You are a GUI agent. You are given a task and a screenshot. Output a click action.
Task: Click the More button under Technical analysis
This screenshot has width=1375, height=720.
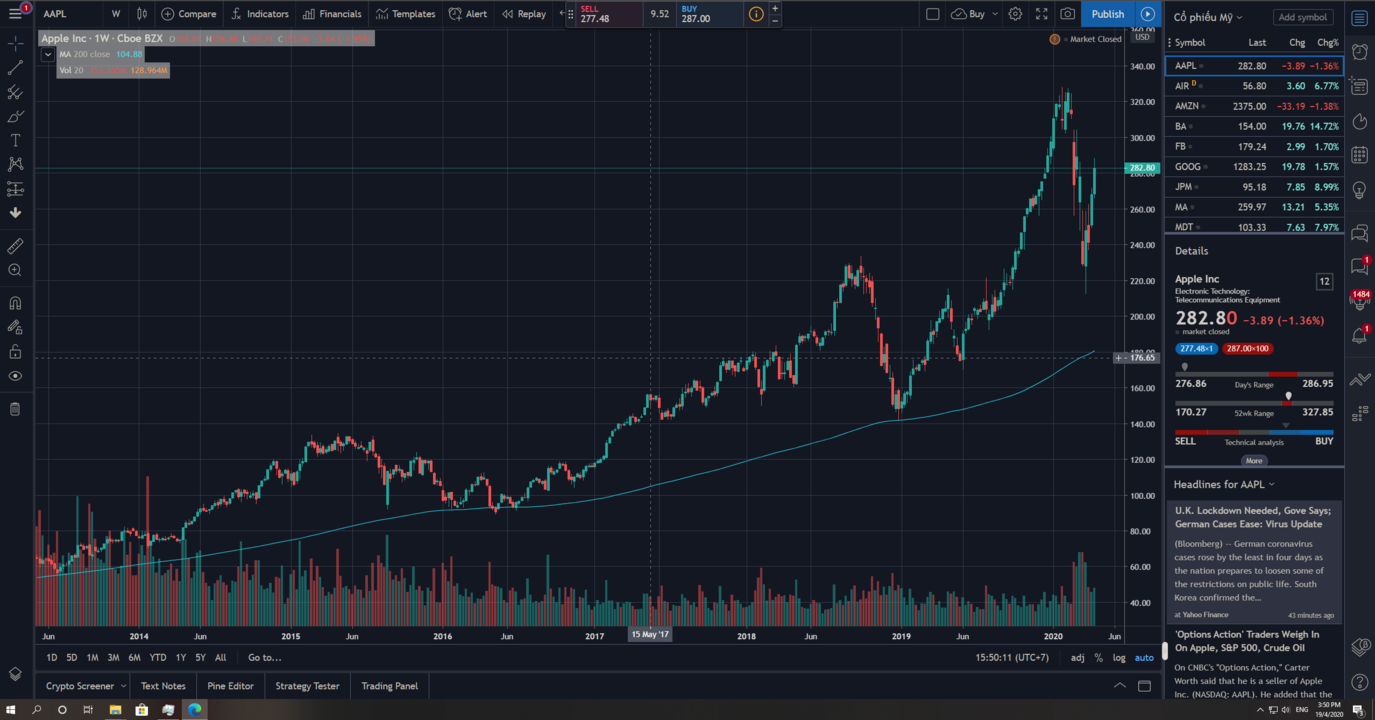(x=1254, y=461)
